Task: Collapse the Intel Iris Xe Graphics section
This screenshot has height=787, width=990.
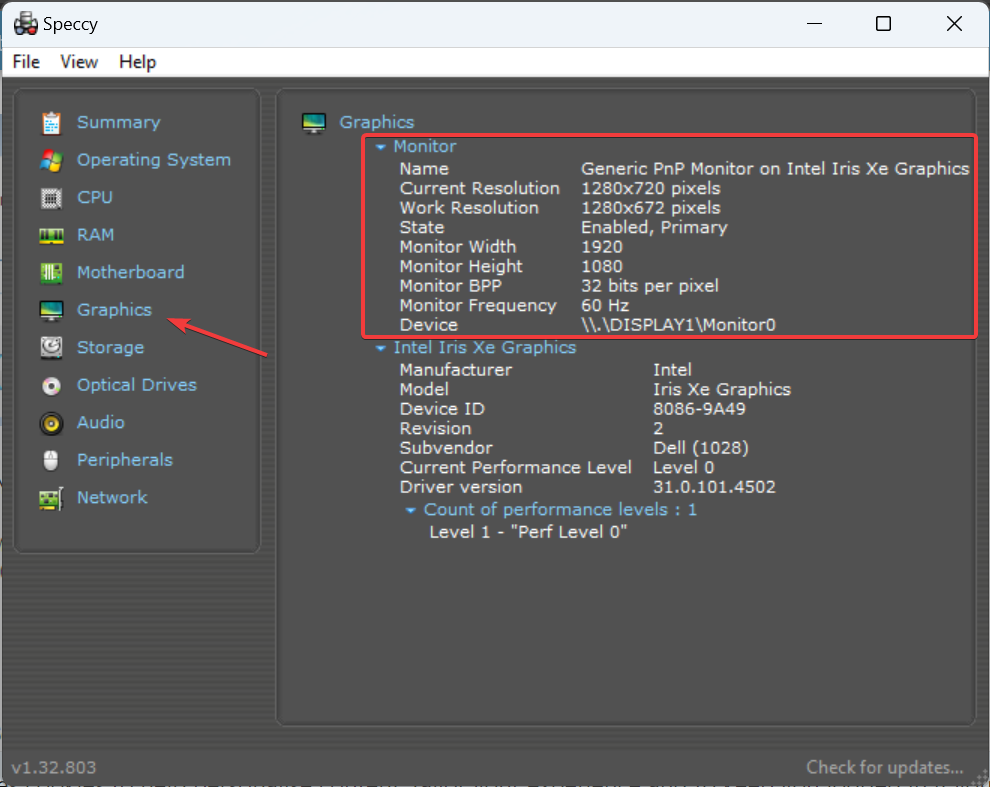Action: (x=381, y=347)
